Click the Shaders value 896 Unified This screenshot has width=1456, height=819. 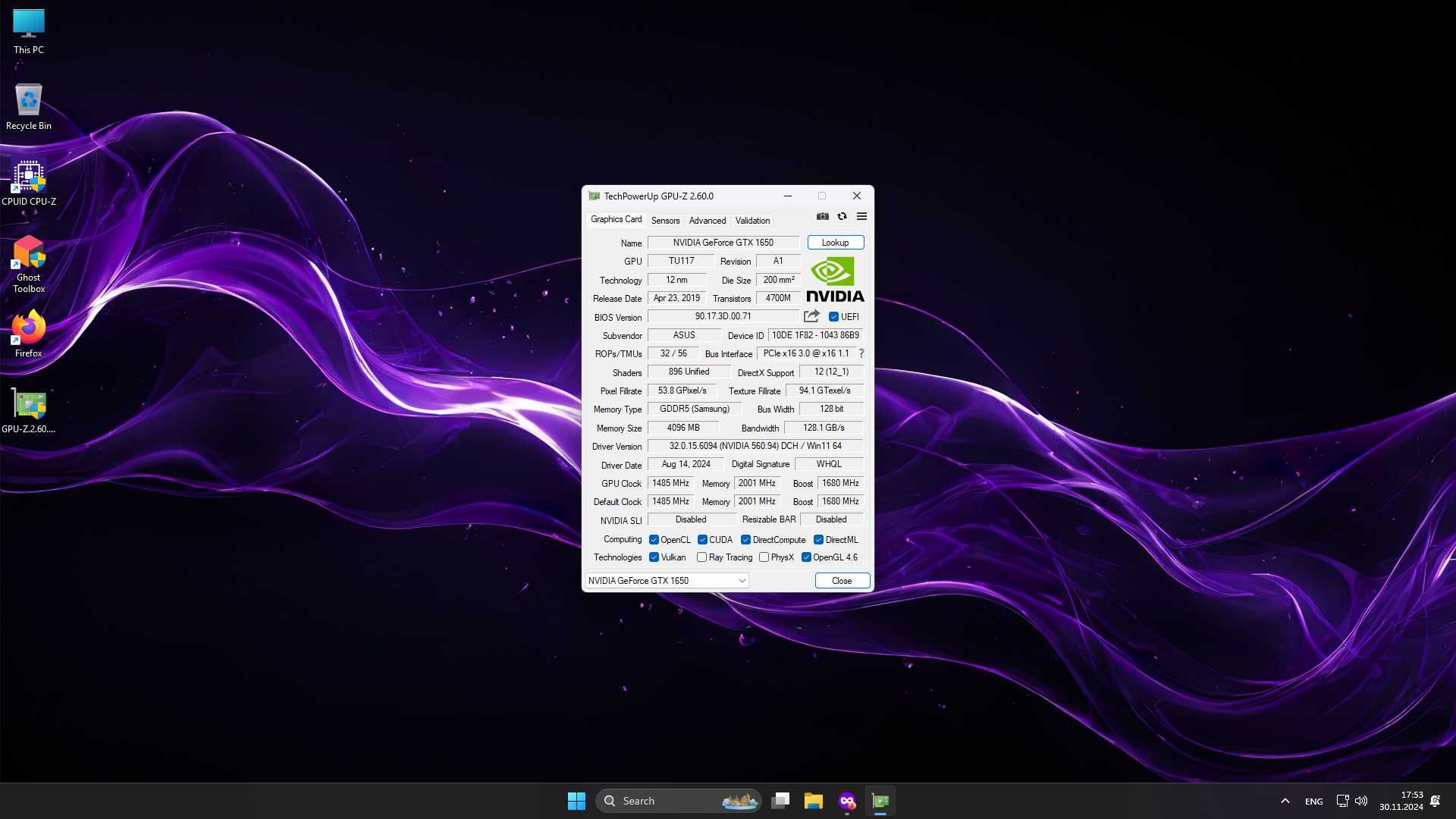[x=689, y=372]
